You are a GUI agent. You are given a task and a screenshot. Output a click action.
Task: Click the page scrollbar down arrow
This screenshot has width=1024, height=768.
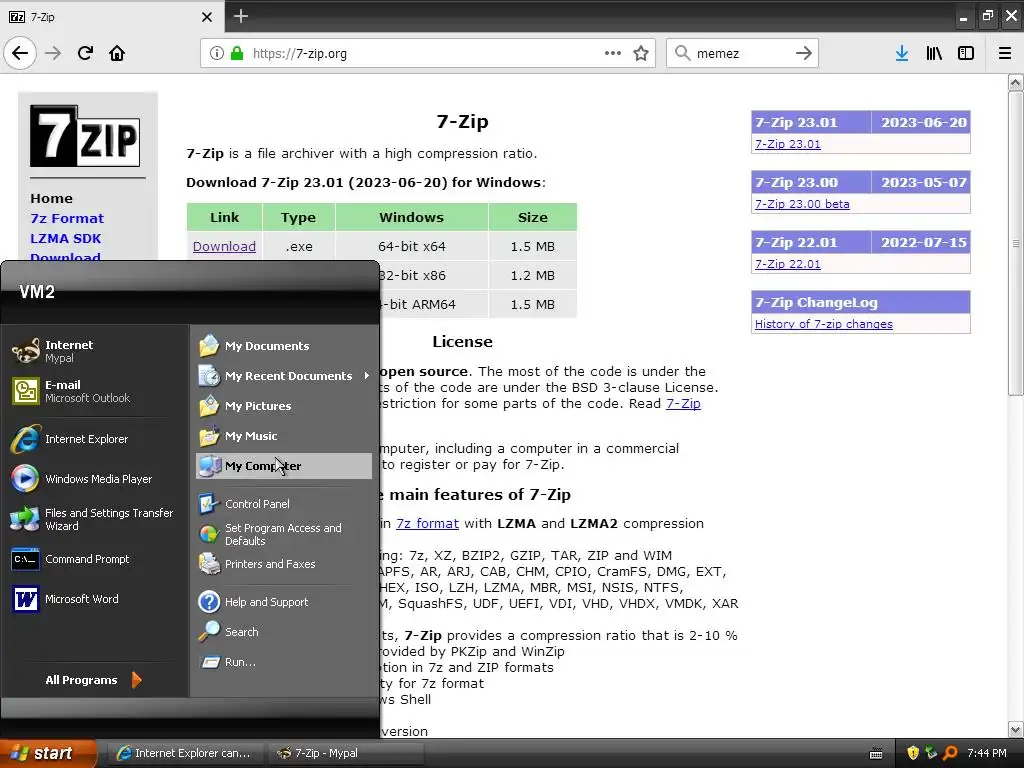1015,729
